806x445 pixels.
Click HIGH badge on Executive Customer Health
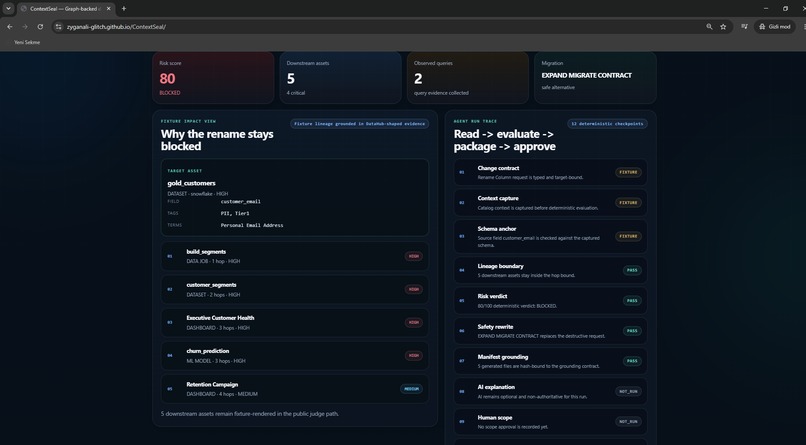414,322
